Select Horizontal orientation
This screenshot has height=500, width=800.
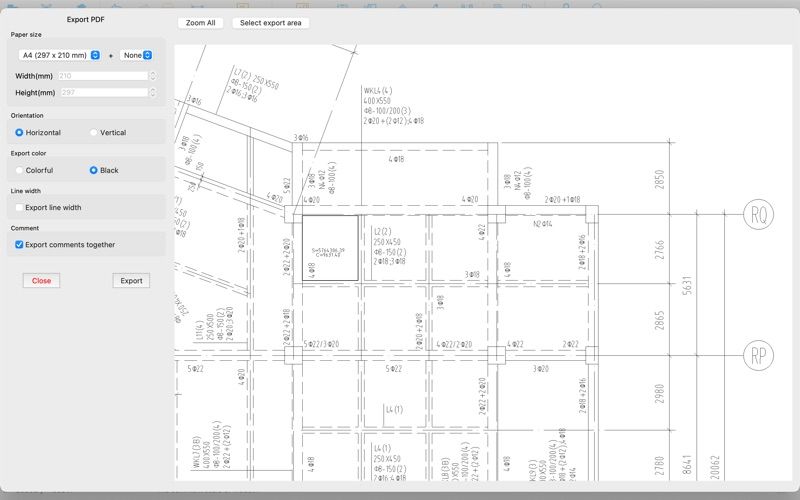pos(19,133)
